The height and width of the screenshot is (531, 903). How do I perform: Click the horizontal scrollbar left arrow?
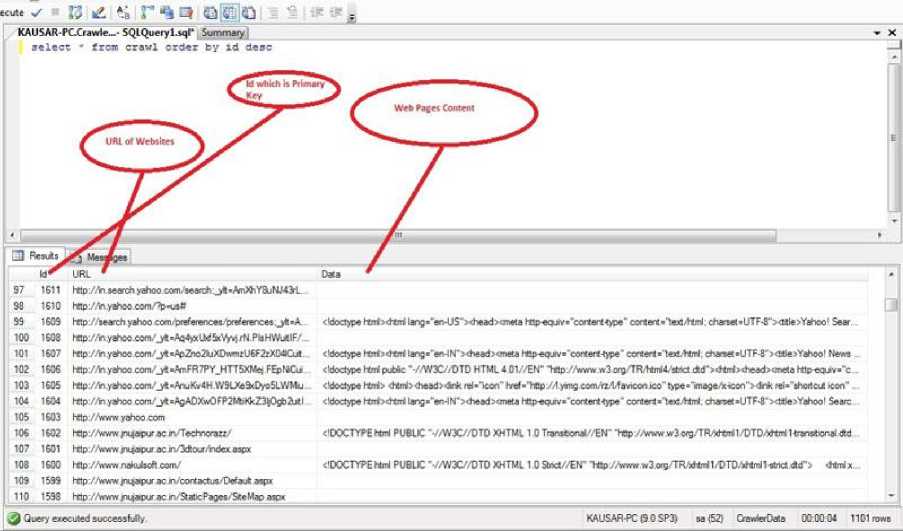coord(13,235)
